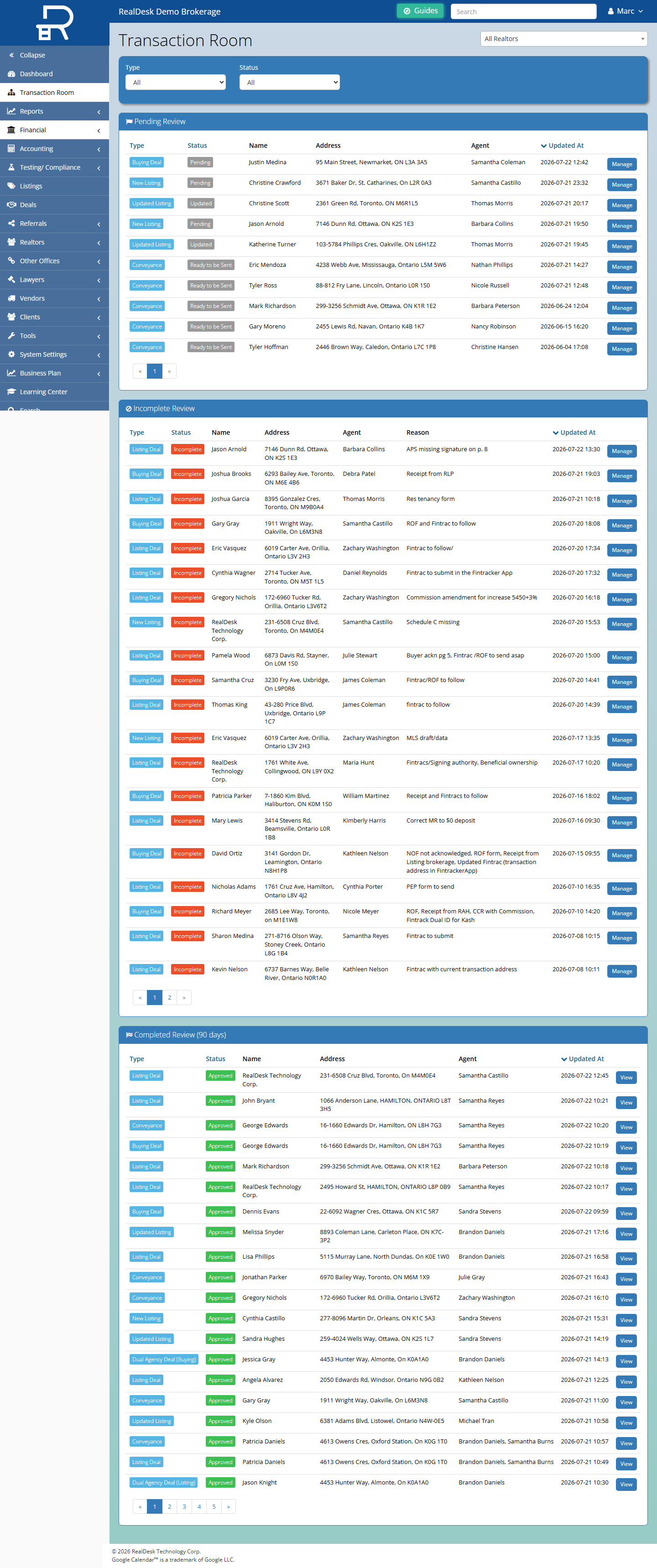Image resolution: width=657 pixels, height=1568 pixels.
Task: Manage Joshua Brooks' incomplete Buying Deal
Action: point(622,476)
